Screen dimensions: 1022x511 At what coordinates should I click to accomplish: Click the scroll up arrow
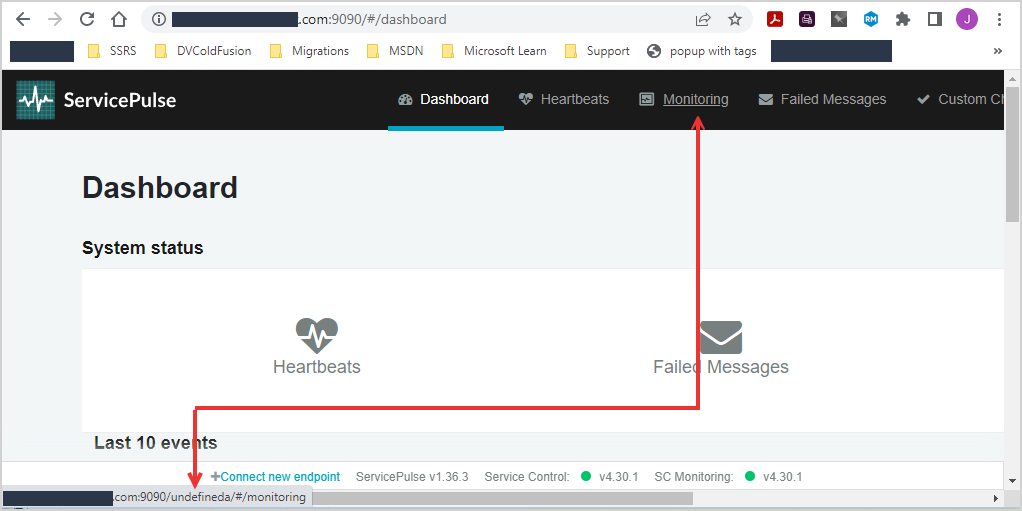coord(1012,80)
